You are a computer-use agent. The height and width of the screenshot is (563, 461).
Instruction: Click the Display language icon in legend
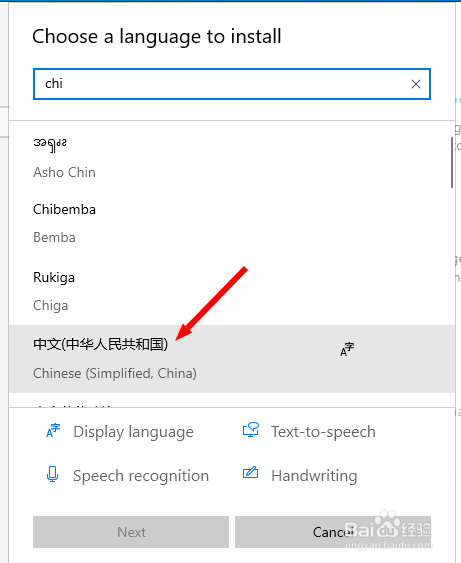(53, 431)
